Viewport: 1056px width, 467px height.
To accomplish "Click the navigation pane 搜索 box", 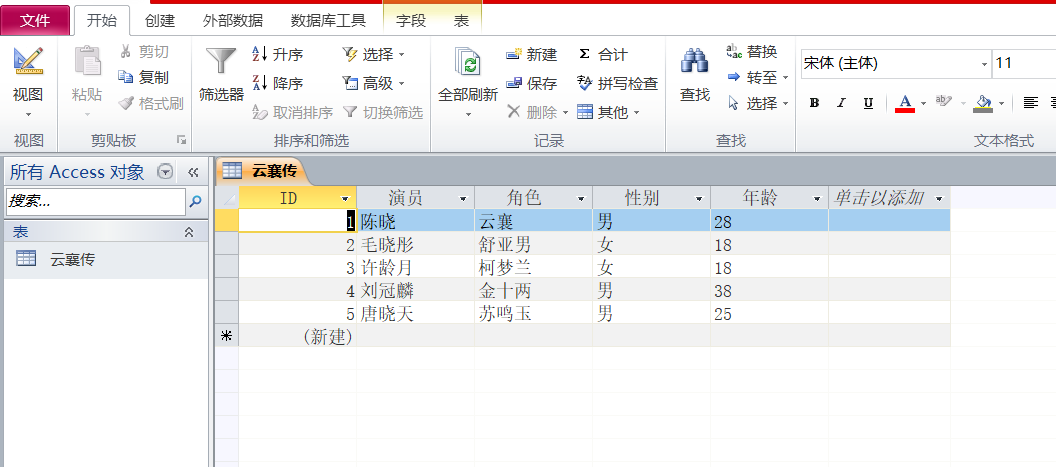I will click(95, 201).
